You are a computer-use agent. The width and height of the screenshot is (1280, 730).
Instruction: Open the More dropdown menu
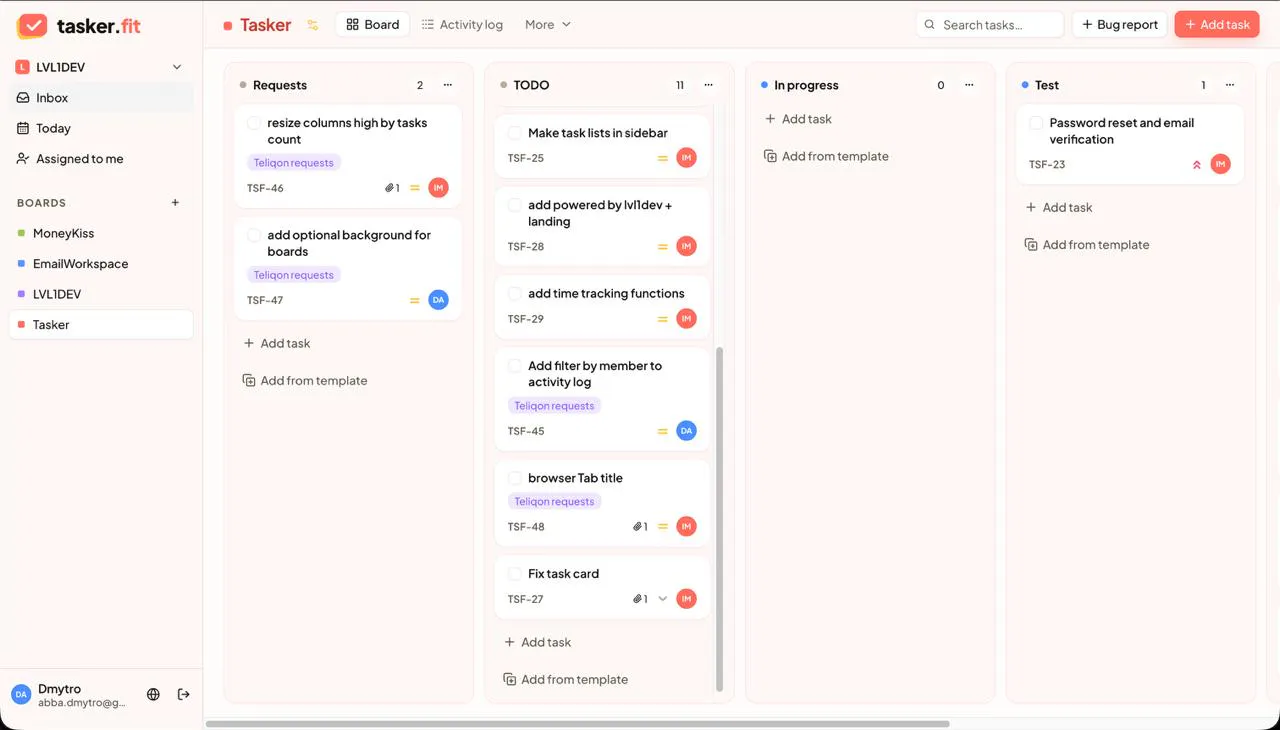tap(548, 25)
